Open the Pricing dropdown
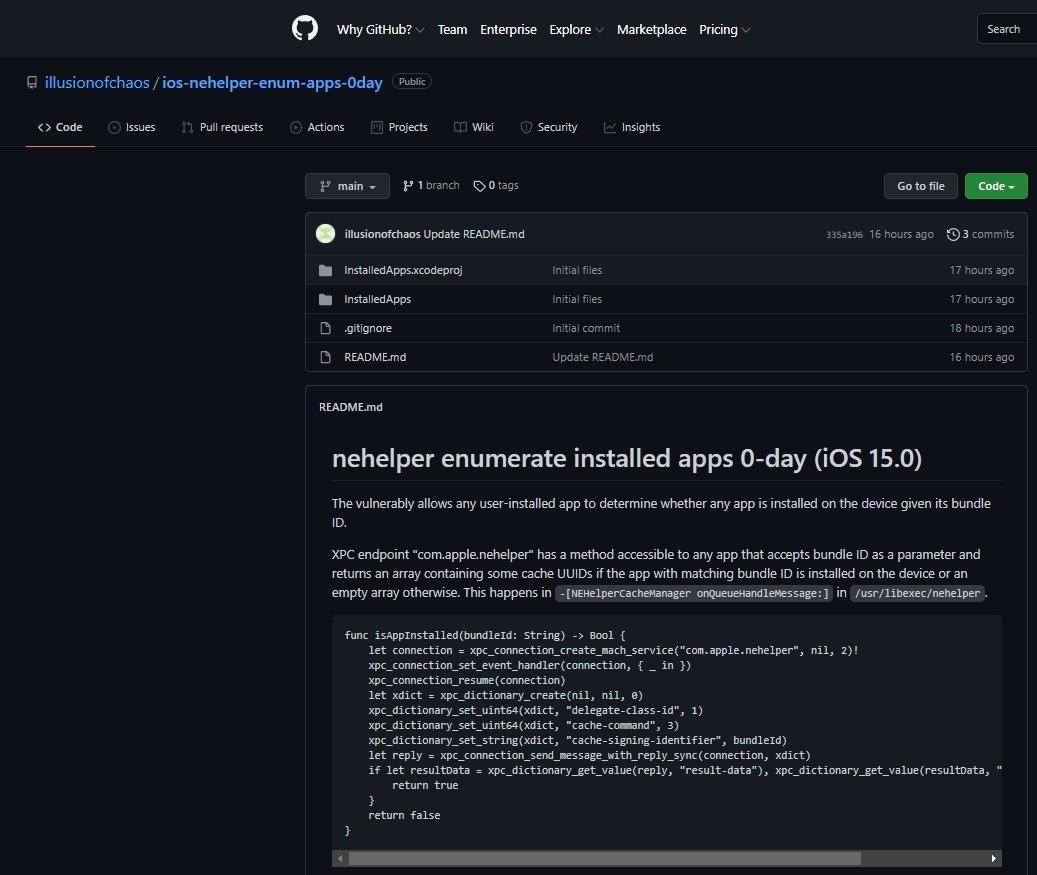1037x875 pixels. click(724, 30)
